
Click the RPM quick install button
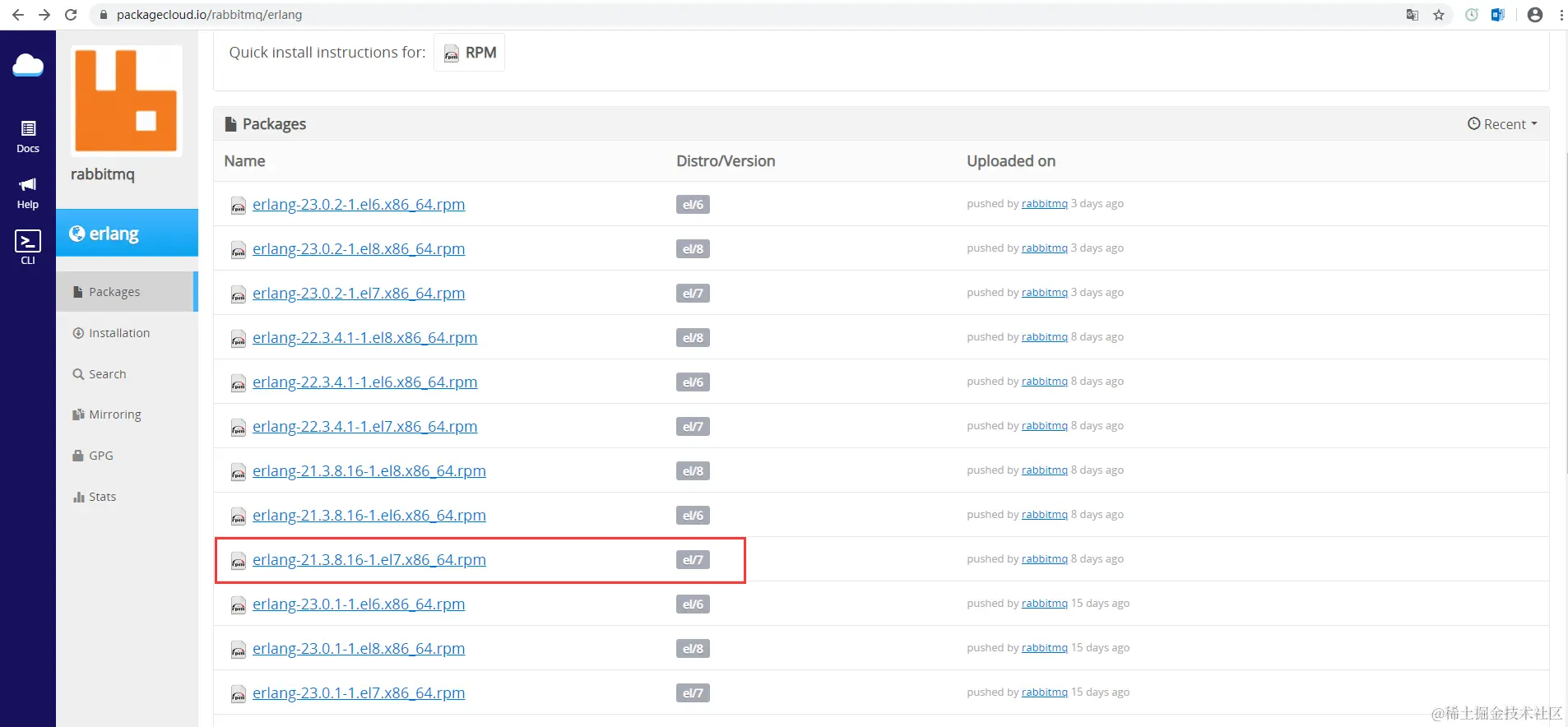pos(470,53)
